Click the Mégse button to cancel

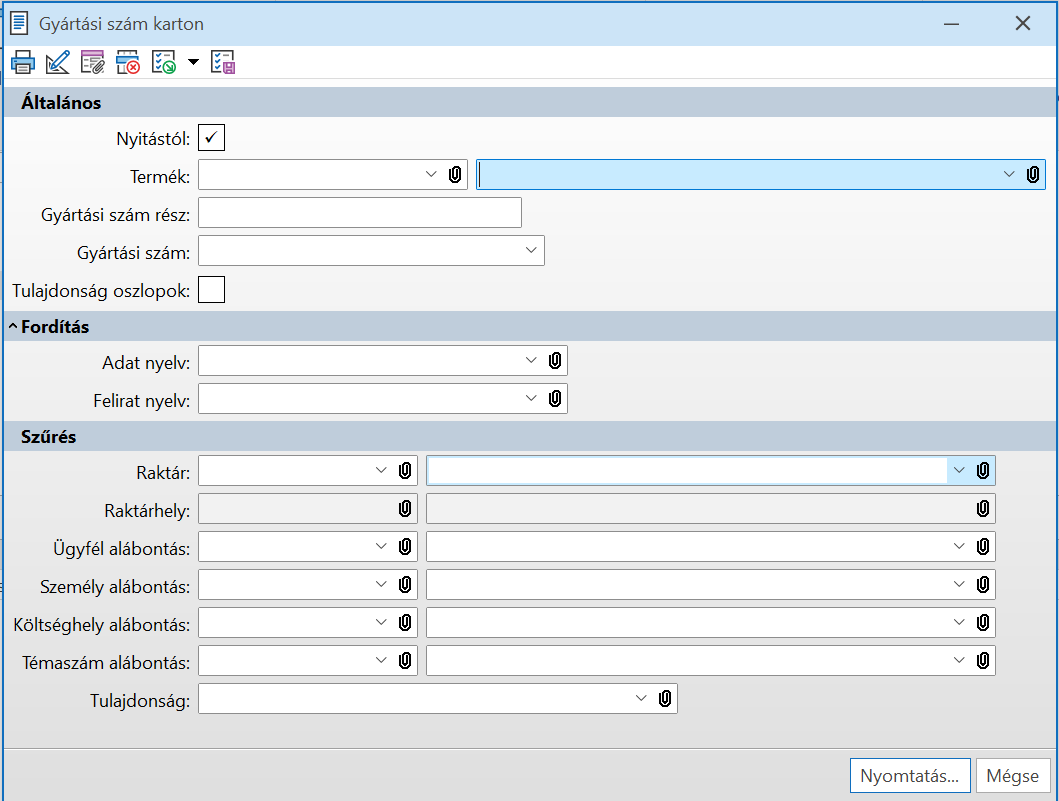(x=1013, y=775)
